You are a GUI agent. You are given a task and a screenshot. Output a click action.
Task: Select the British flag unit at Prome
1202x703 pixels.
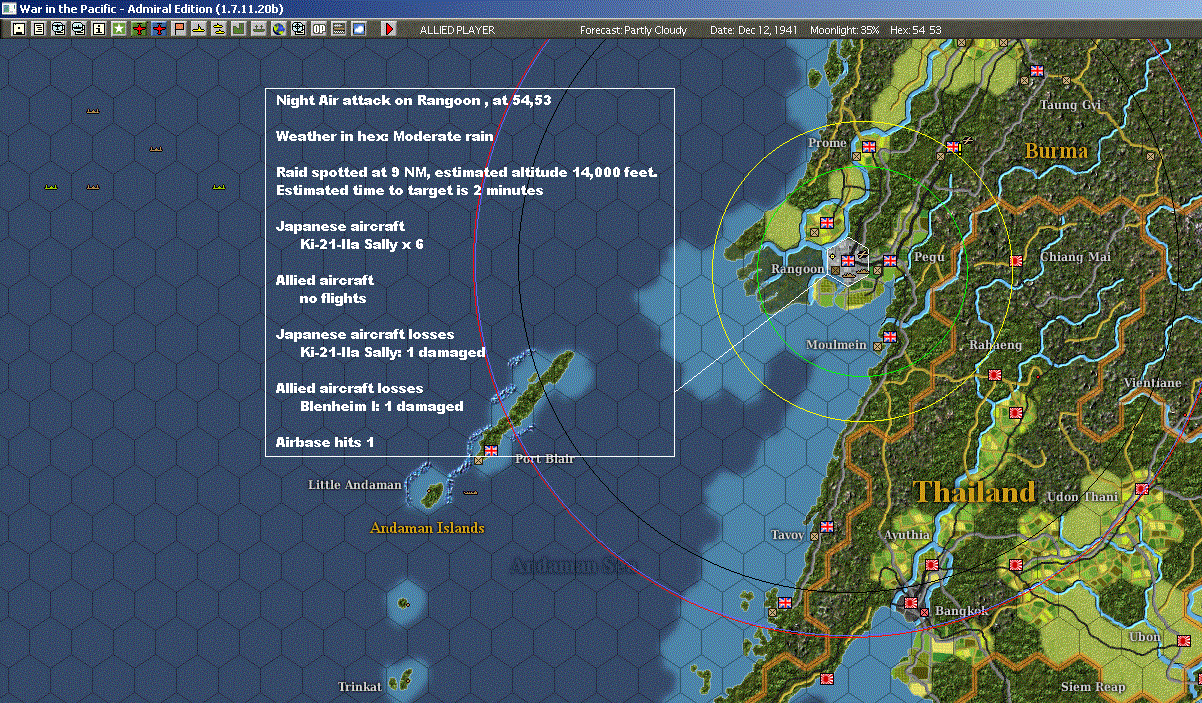coord(868,146)
